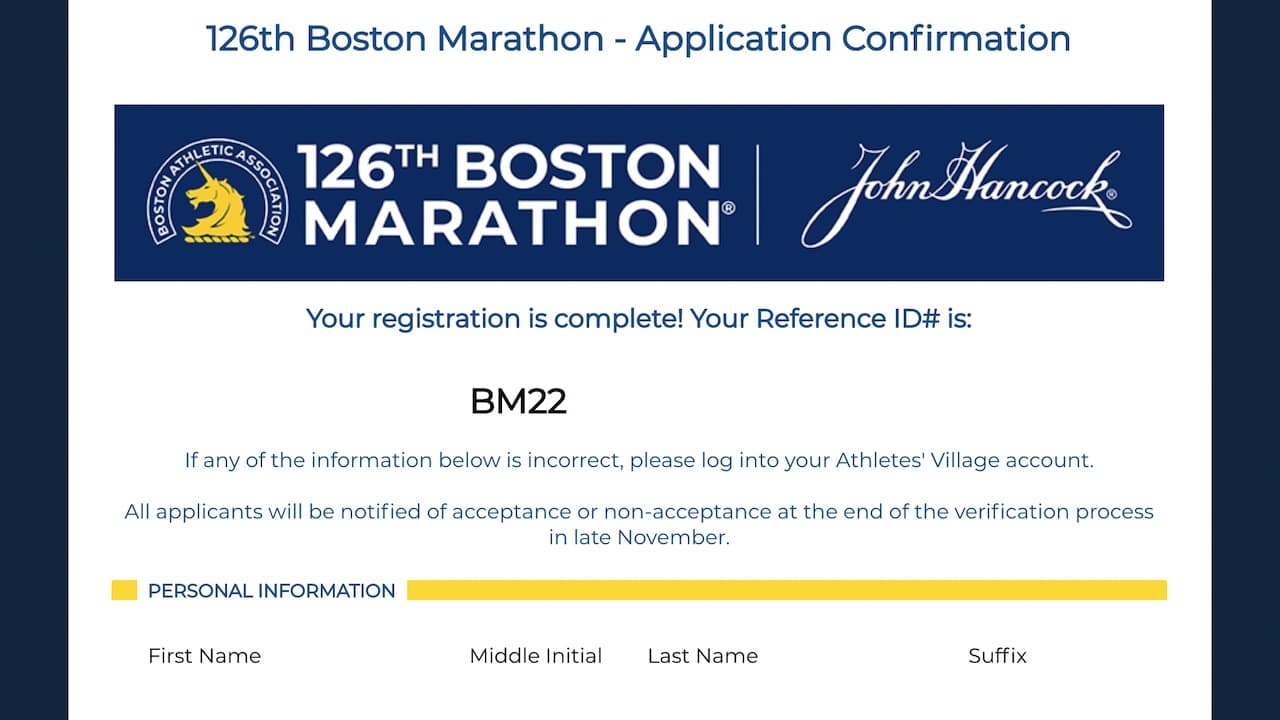Click the Athletes' Village account notice text

(x=639, y=461)
